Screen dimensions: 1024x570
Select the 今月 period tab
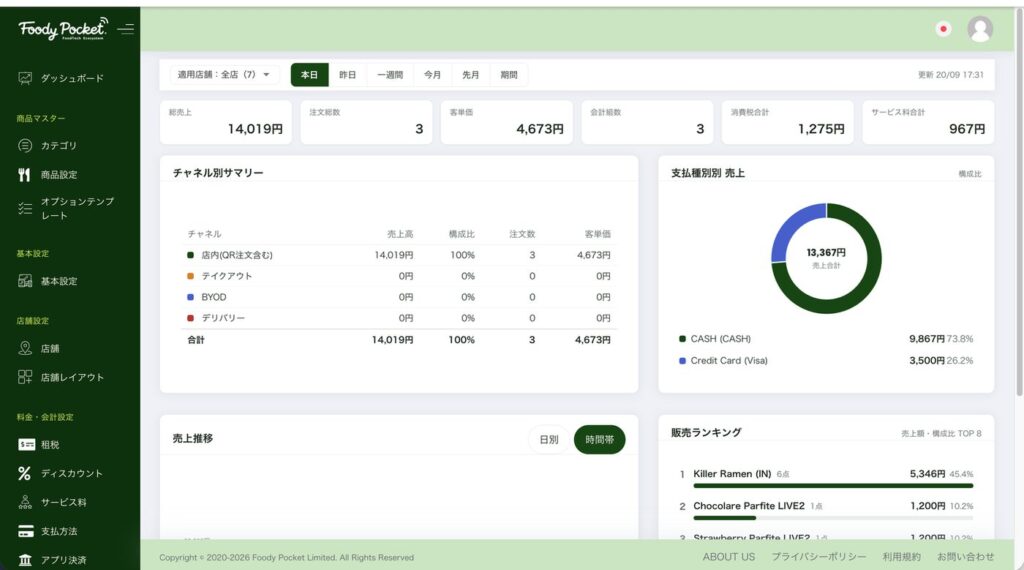tap(432, 74)
